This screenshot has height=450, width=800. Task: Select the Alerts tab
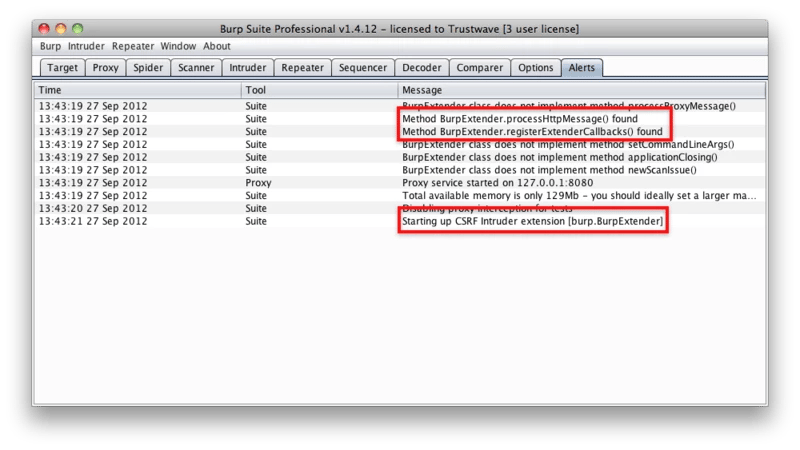[583, 68]
